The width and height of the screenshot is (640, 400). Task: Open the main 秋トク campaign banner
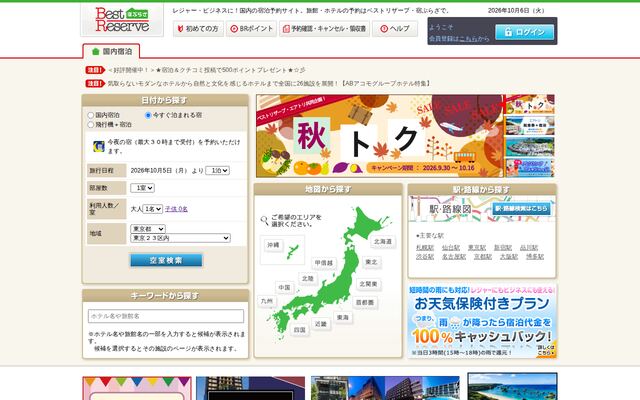(380, 136)
